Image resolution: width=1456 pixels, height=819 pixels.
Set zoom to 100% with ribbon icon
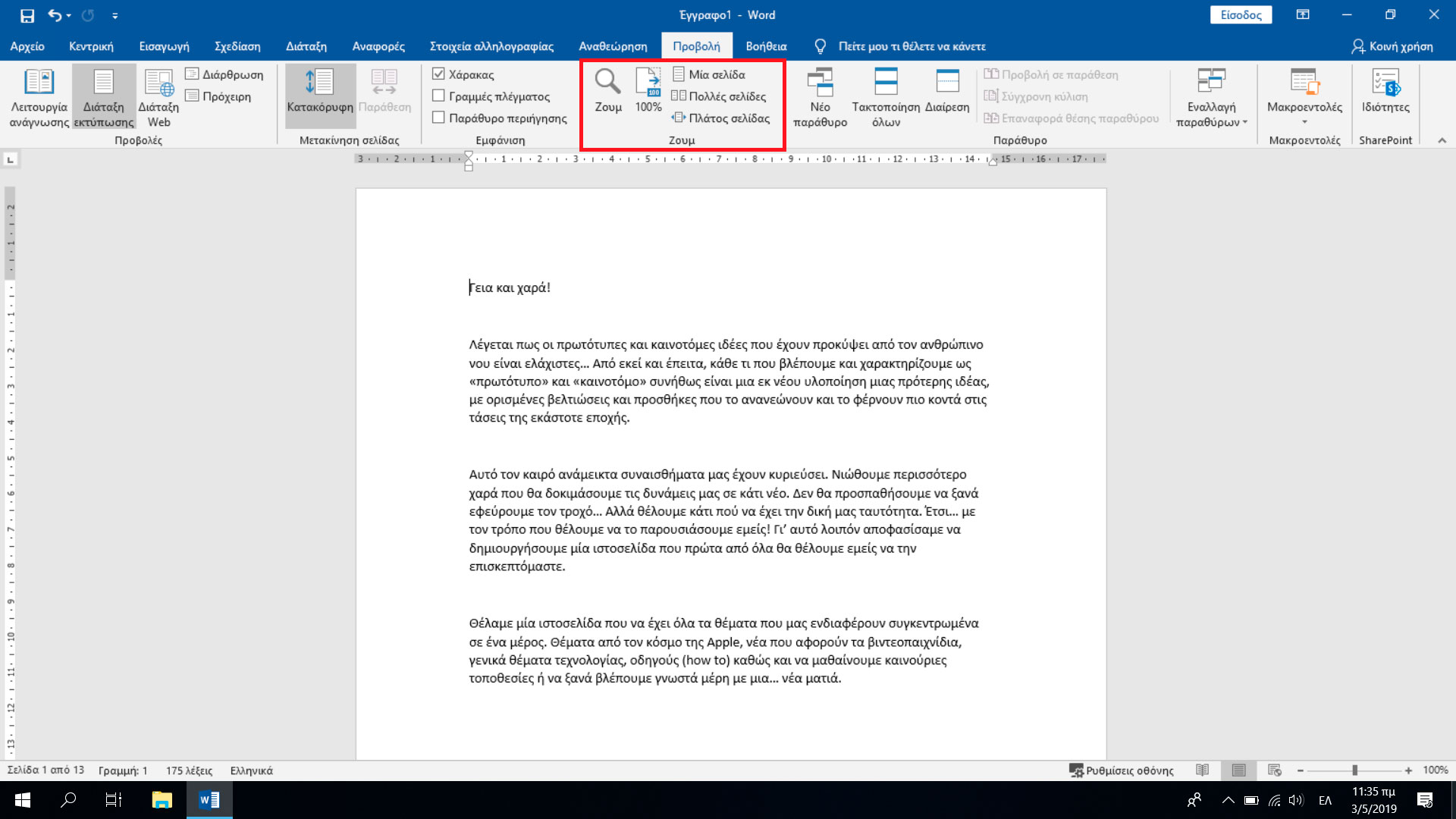tap(648, 90)
